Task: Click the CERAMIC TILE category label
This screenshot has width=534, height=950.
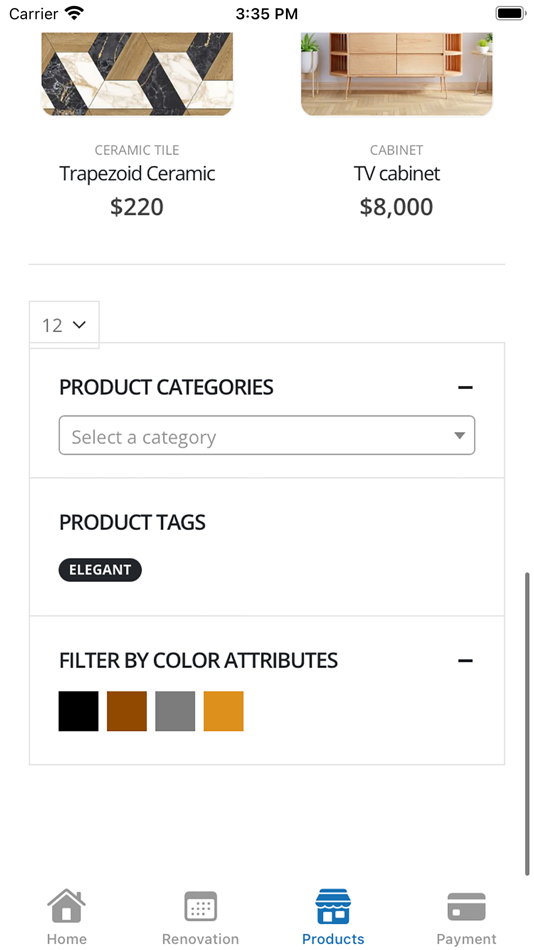Action: pyautogui.click(x=137, y=150)
